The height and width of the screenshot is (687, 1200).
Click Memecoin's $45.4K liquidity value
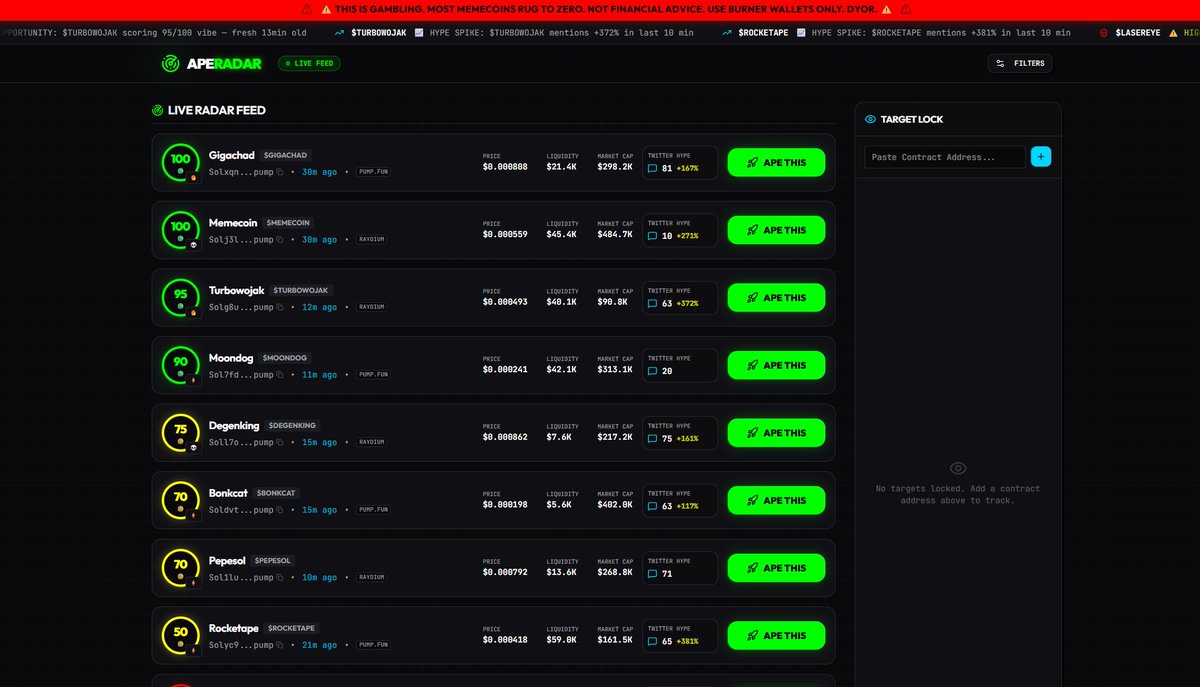pos(562,234)
